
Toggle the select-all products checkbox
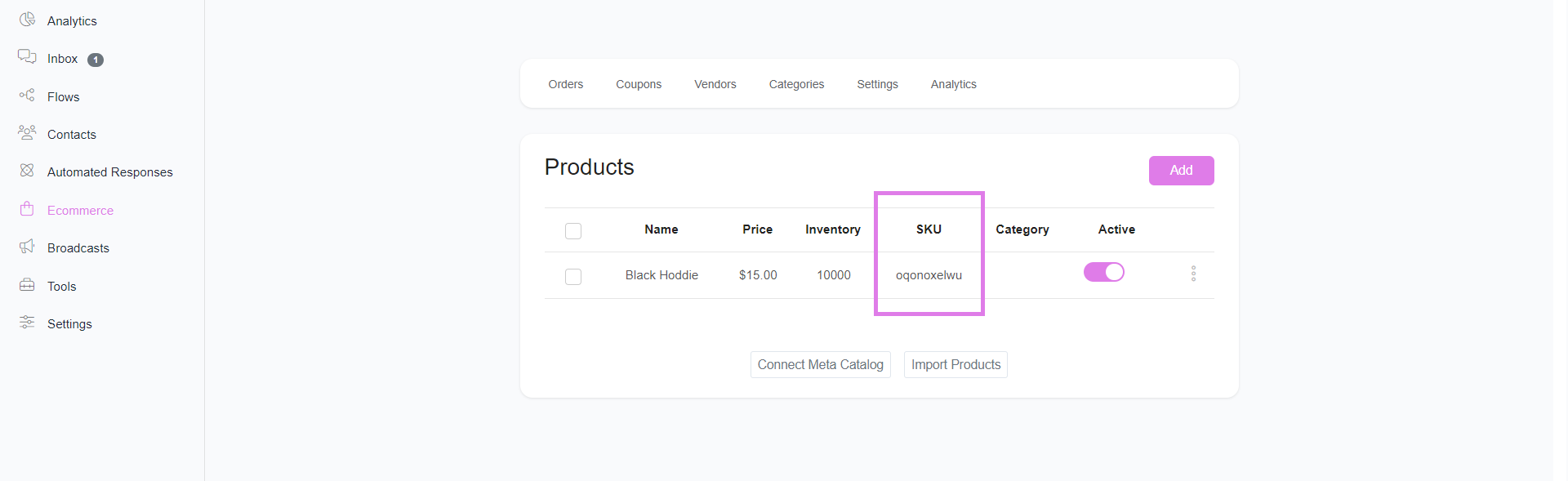point(573,231)
